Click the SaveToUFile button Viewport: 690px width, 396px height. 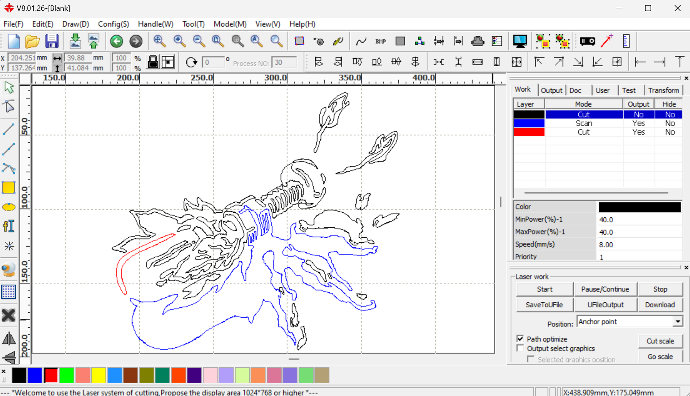click(544, 304)
